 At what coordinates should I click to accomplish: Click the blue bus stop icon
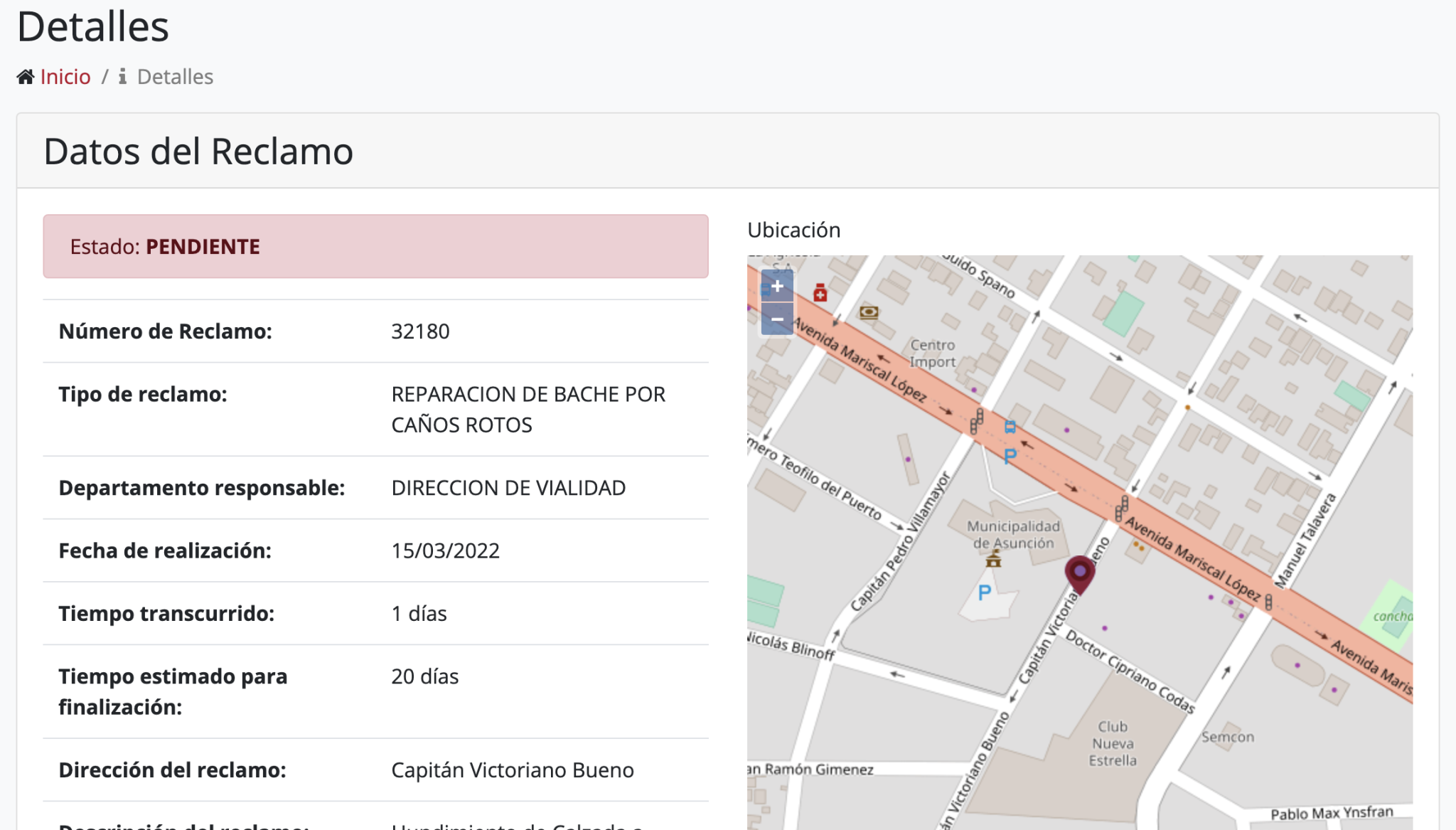(x=1010, y=427)
